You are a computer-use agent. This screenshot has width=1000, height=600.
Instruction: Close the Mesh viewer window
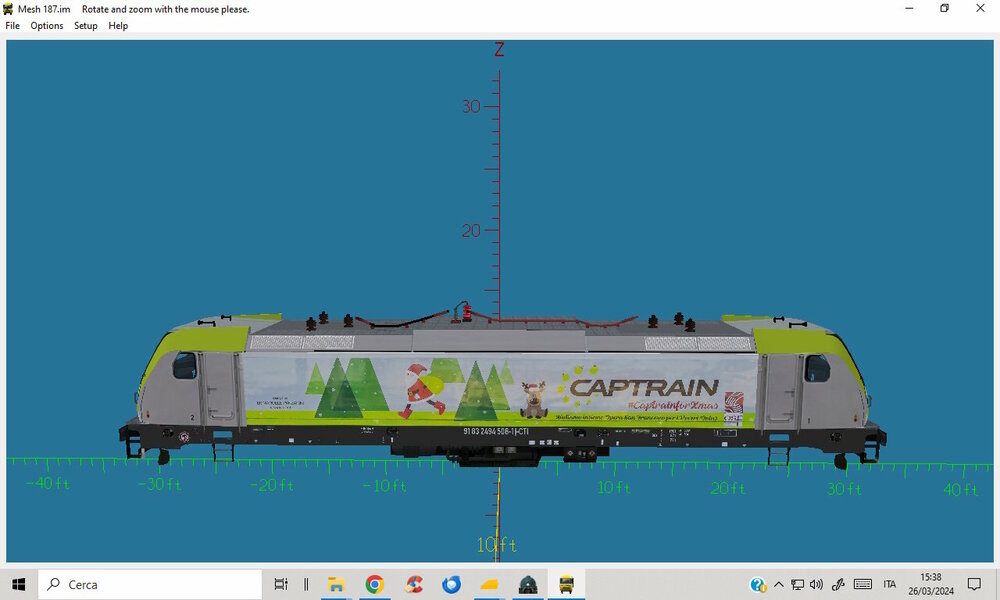(980, 8)
